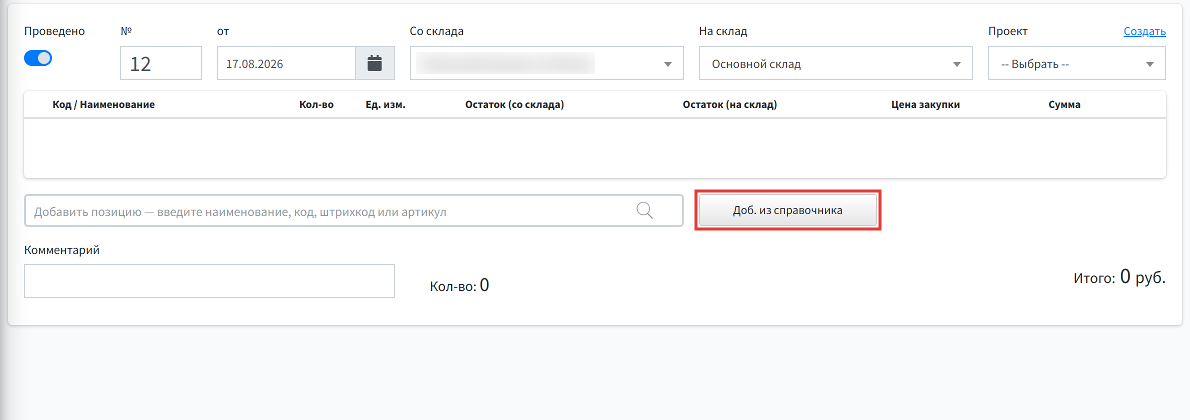Open the На склад dropdown

click(x=836, y=63)
